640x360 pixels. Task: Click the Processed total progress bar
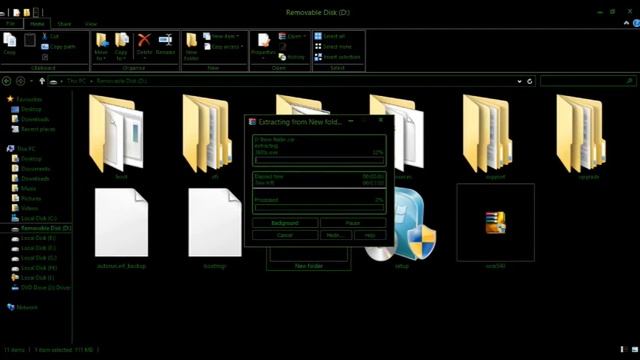(319, 207)
